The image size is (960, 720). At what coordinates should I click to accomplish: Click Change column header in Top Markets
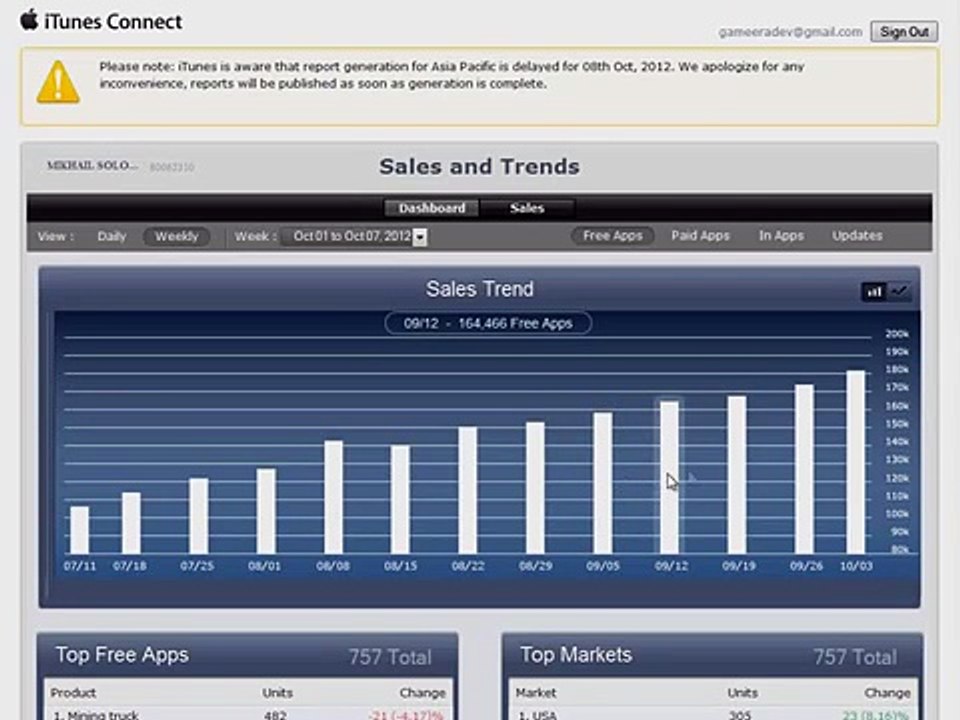(x=888, y=692)
